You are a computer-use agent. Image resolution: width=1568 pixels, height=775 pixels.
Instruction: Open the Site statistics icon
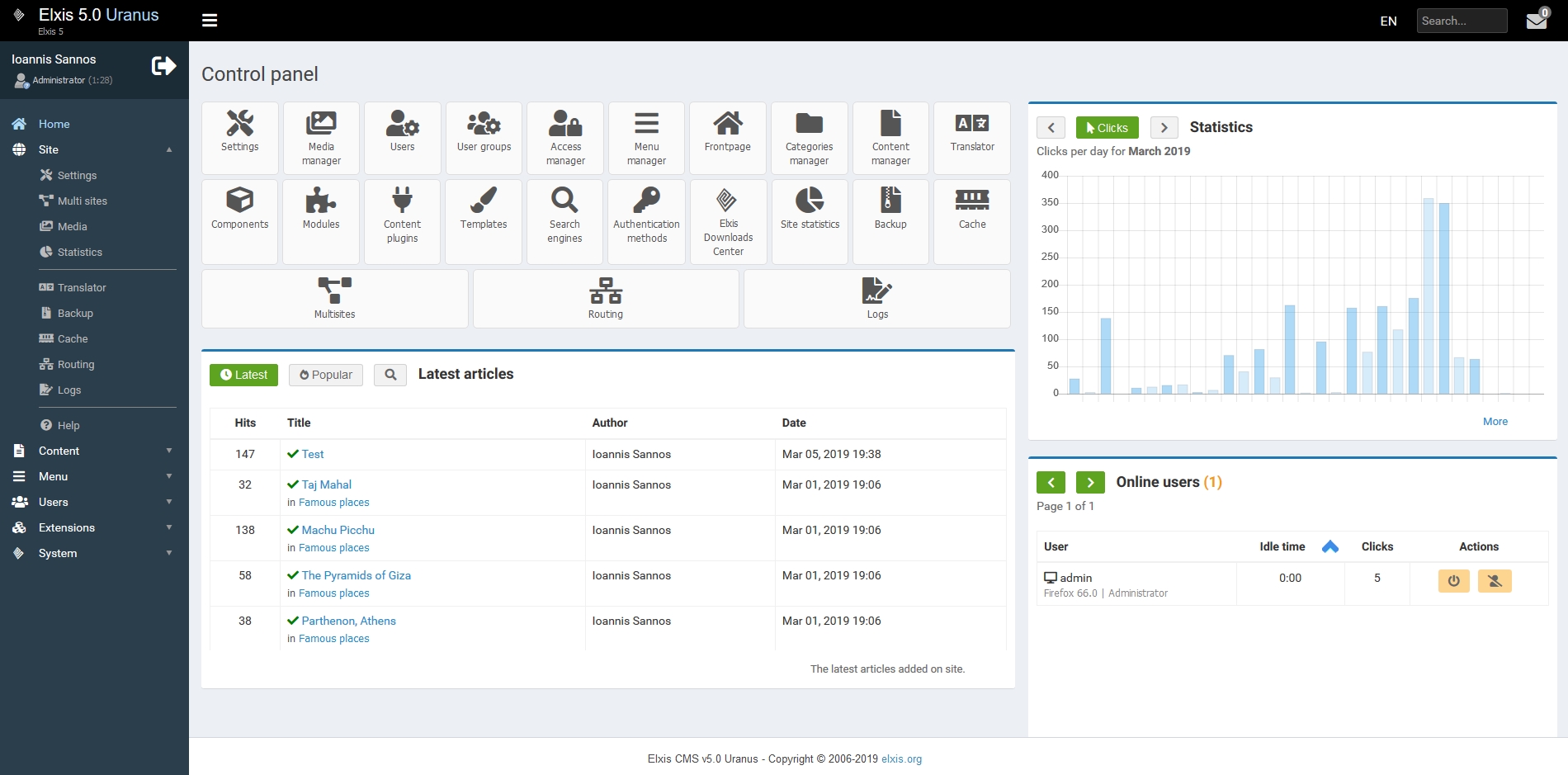click(x=810, y=222)
